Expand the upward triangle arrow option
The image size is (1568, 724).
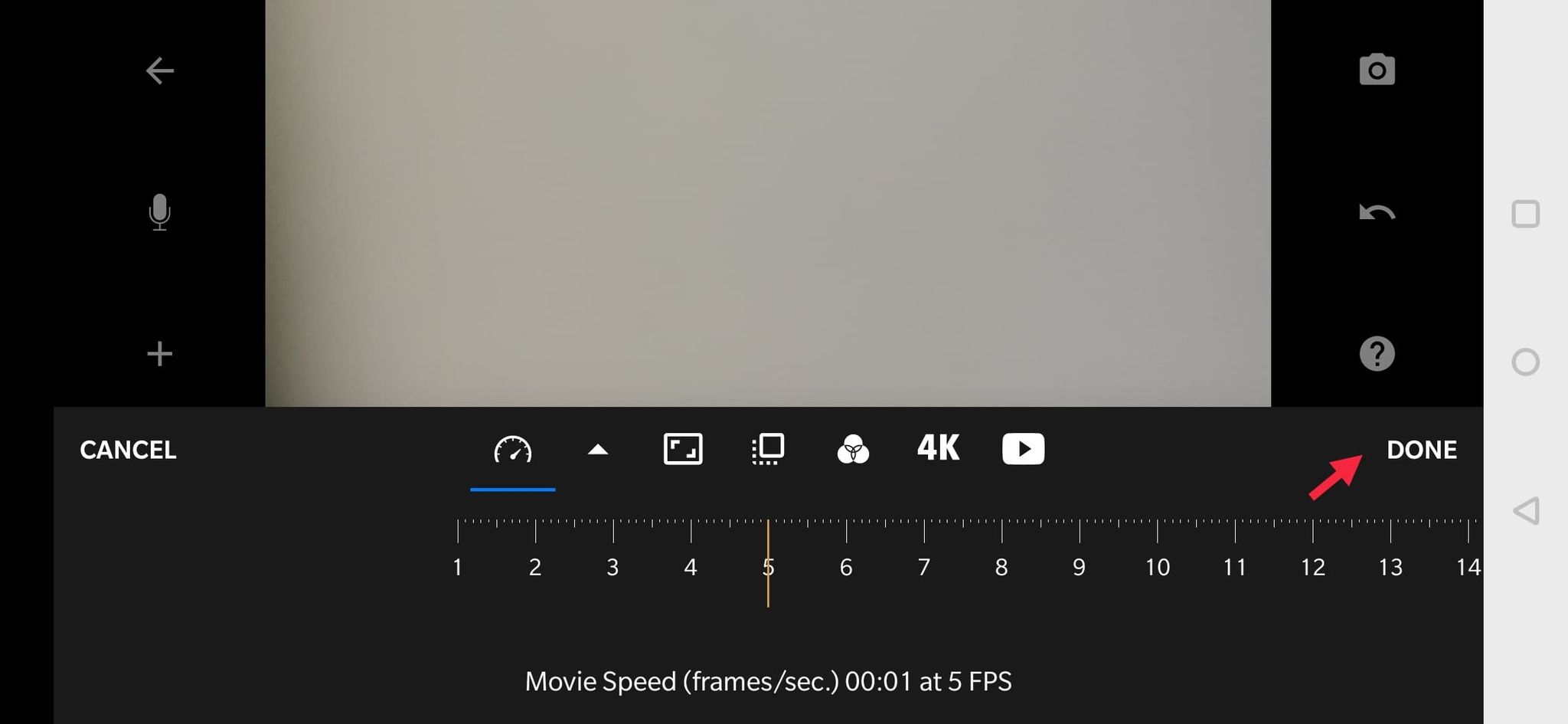[x=598, y=450]
